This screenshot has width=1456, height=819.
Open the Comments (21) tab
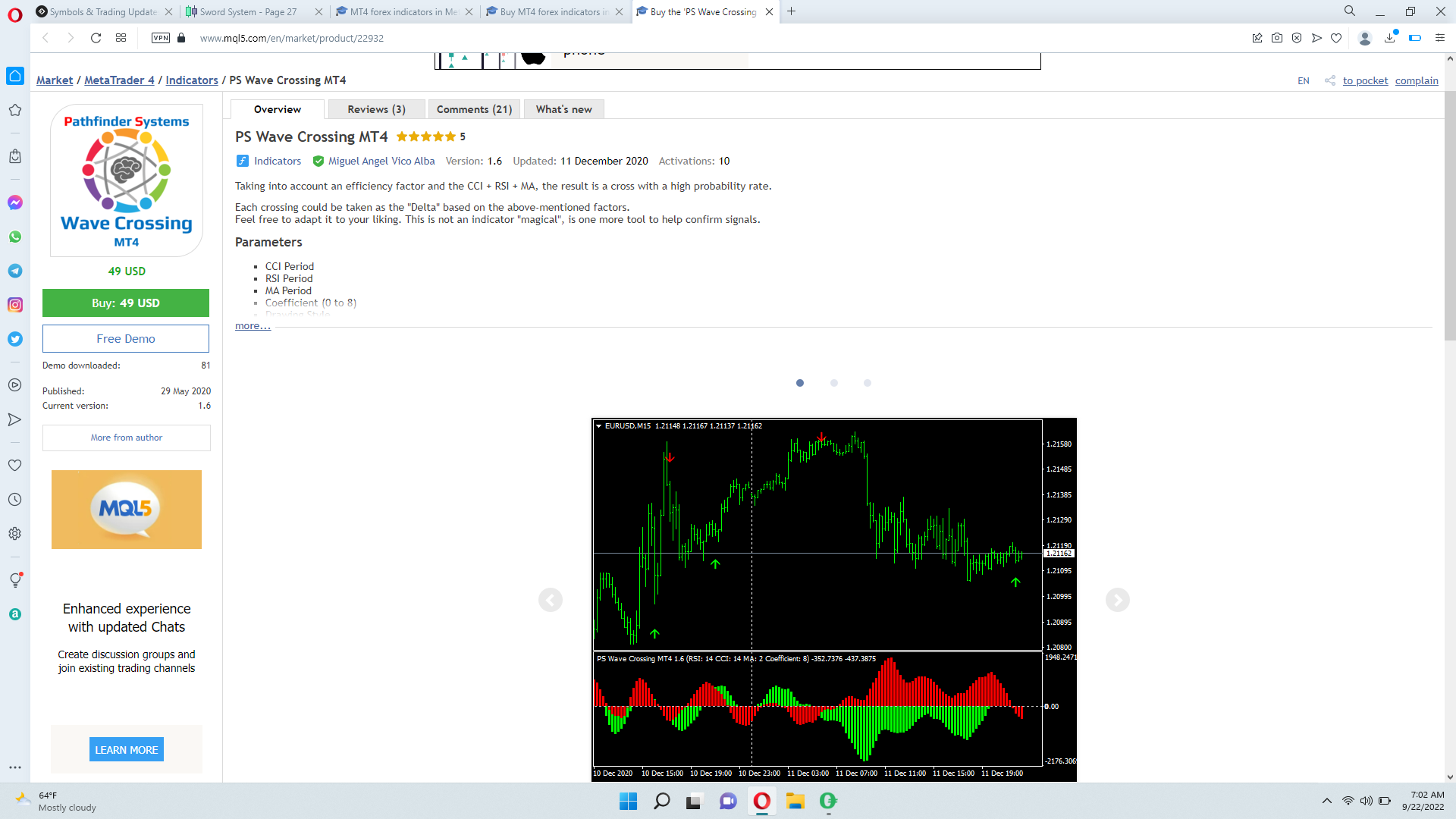tap(474, 109)
